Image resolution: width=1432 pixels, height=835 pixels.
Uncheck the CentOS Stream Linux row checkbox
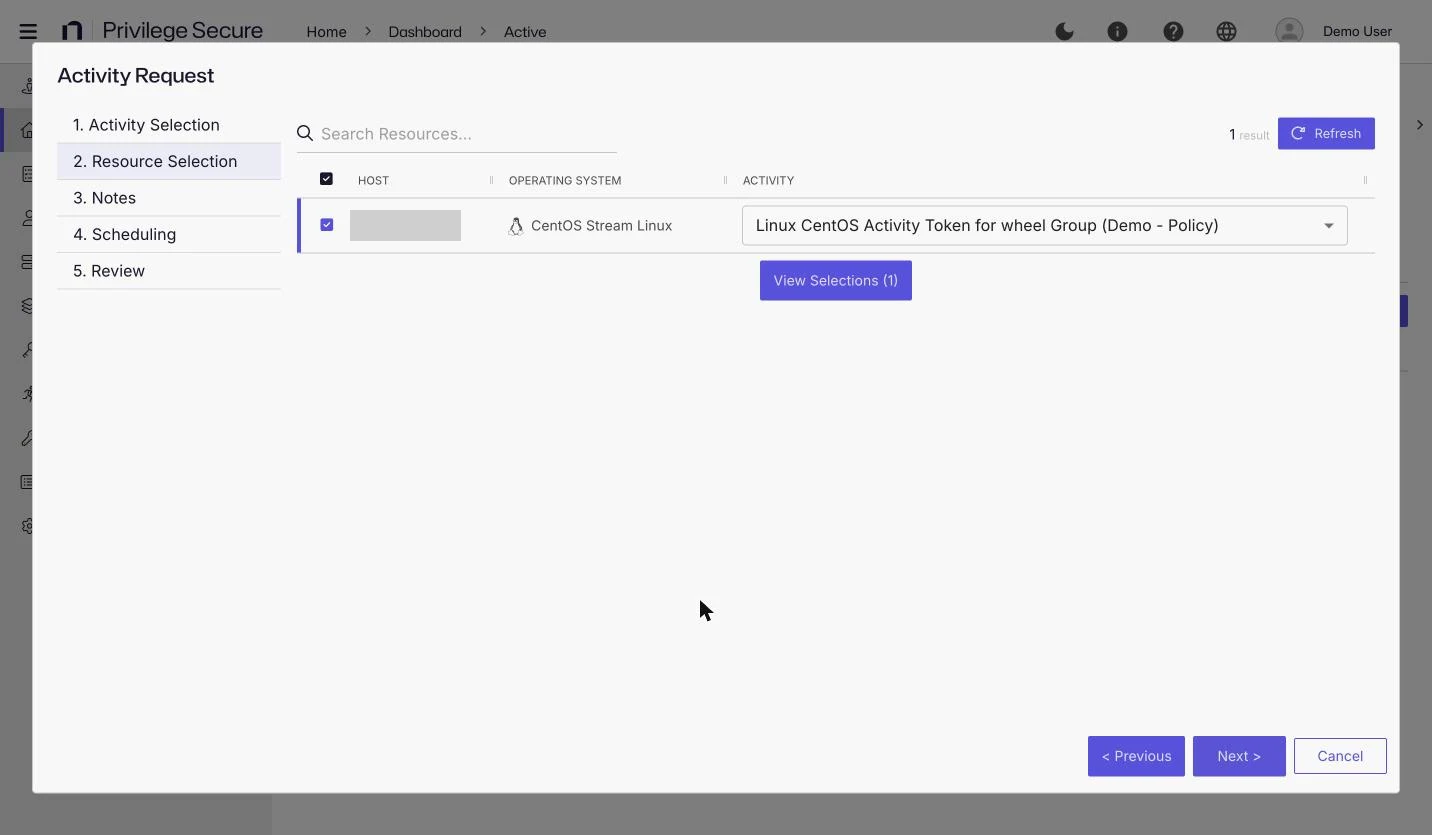[x=326, y=225]
